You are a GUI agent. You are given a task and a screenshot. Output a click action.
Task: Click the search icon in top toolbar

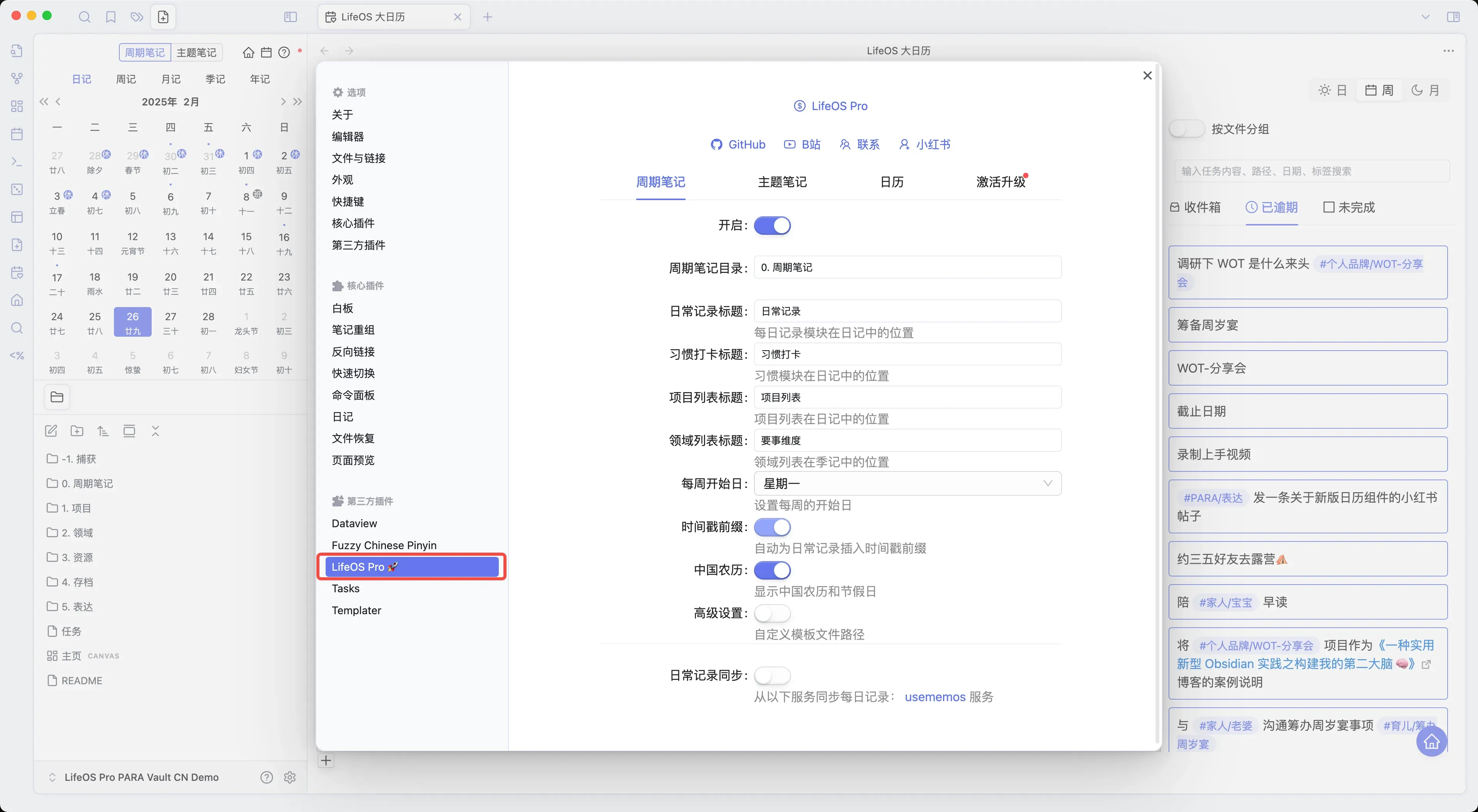pos(84,17)
